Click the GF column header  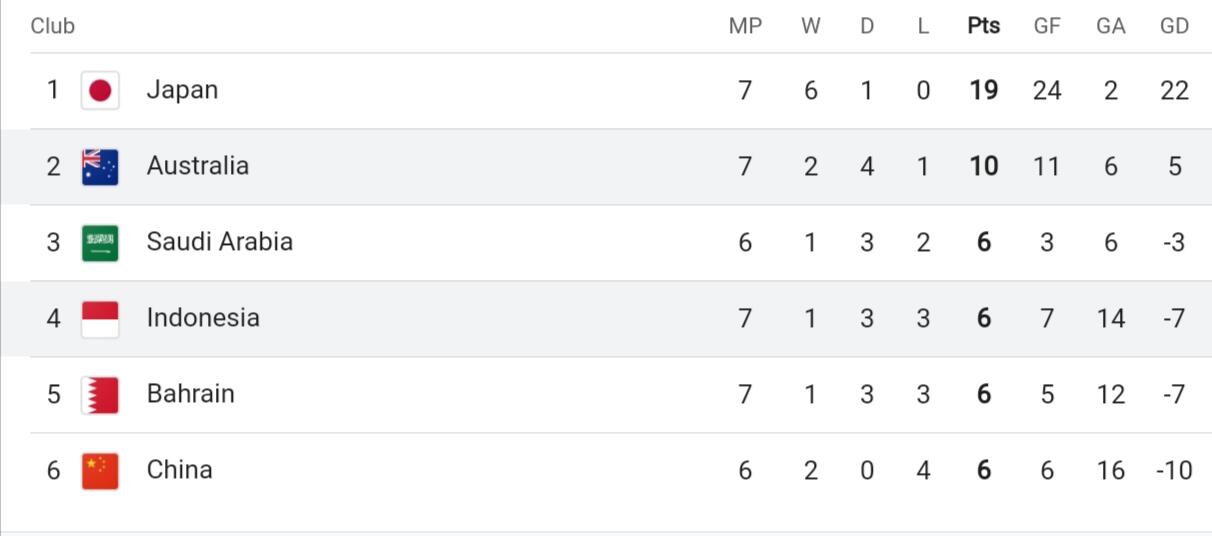pos(1047,27)
